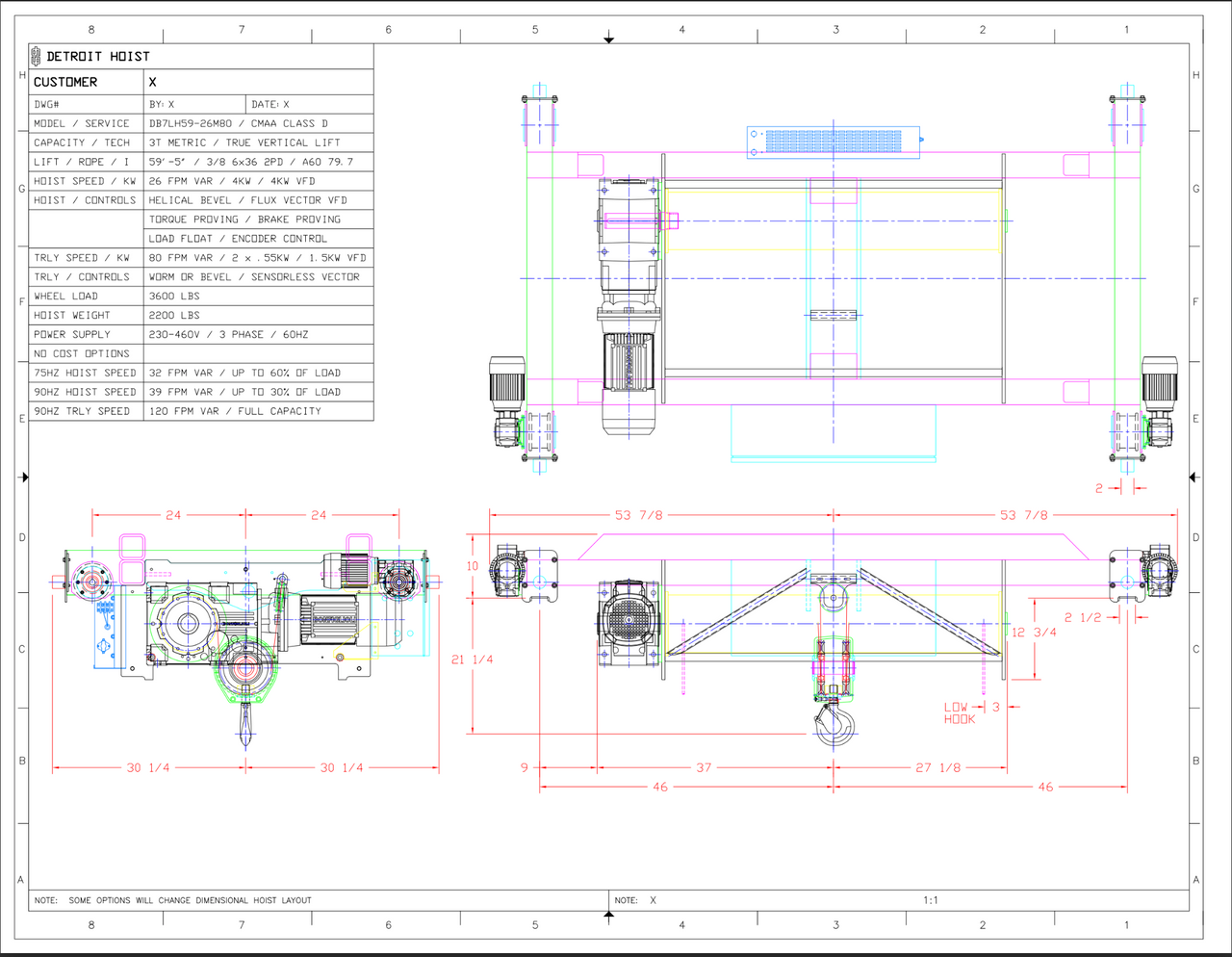
Task: Select 'HELICAL BEVEL / FLUX VECTOR VFD' value
Action: point(248,200)
